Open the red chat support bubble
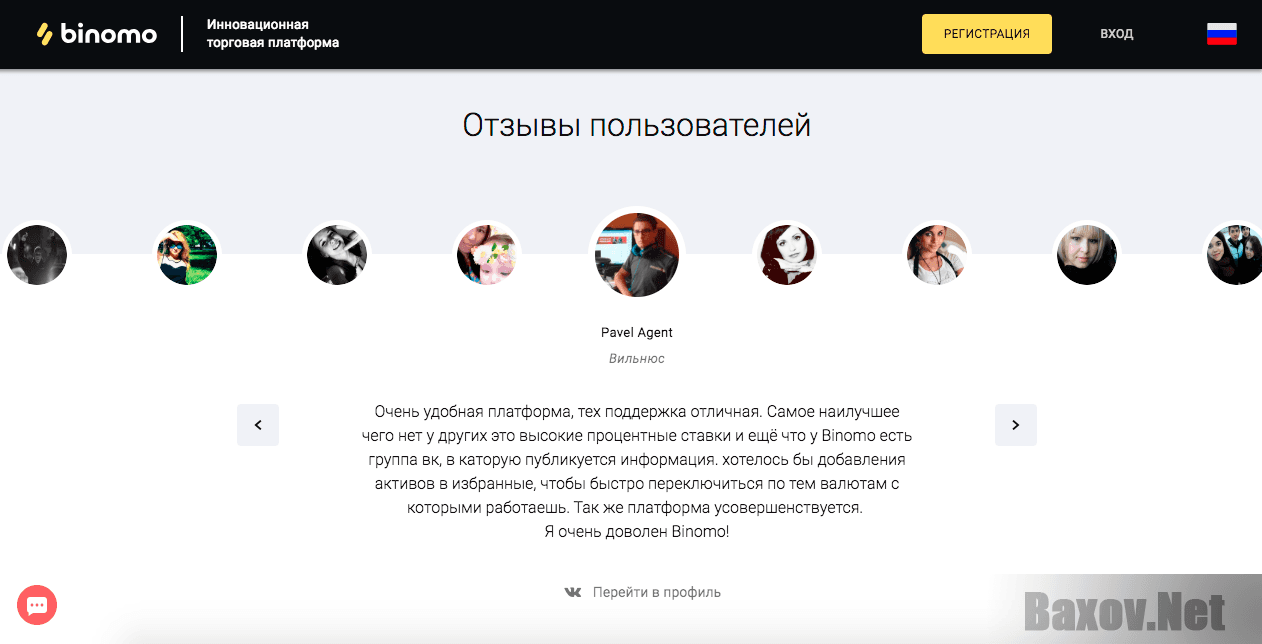The width and height of the screenshot is (1262, 644). pyautogui.click(x=37, y=605)
